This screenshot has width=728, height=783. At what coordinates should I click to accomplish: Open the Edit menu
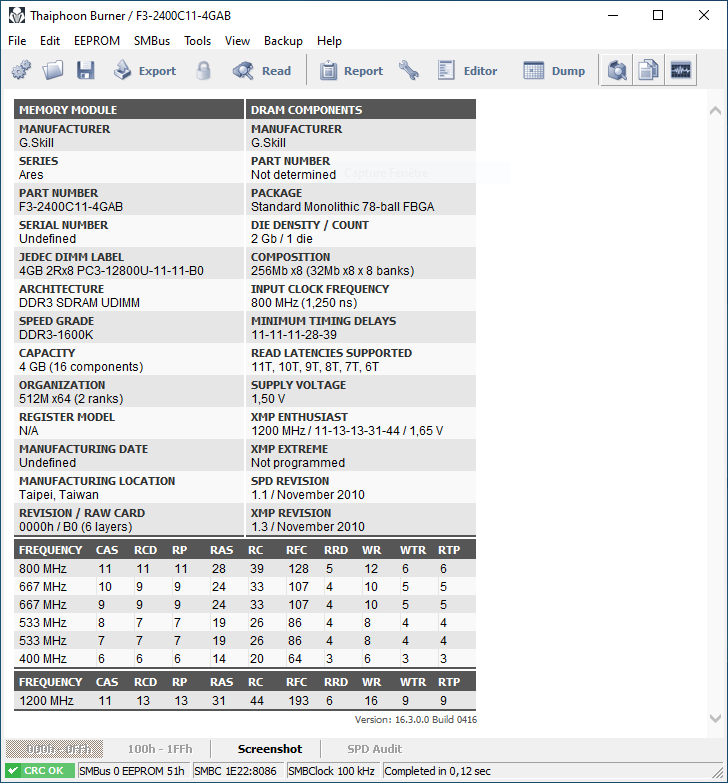coord(50,41)
